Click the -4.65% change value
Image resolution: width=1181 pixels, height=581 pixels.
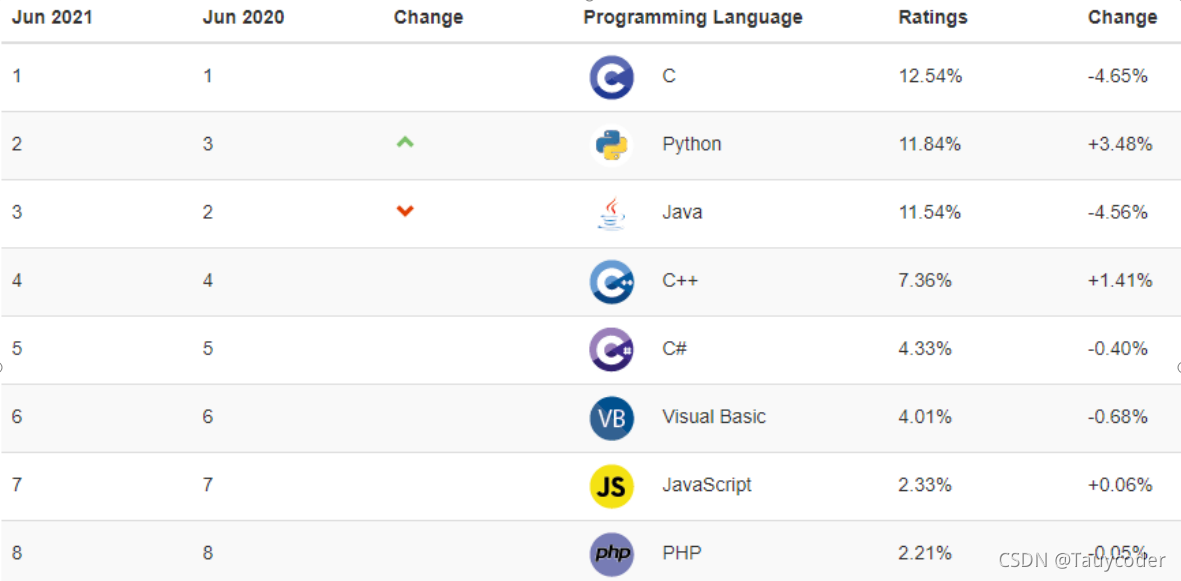tap(1118, 76)
